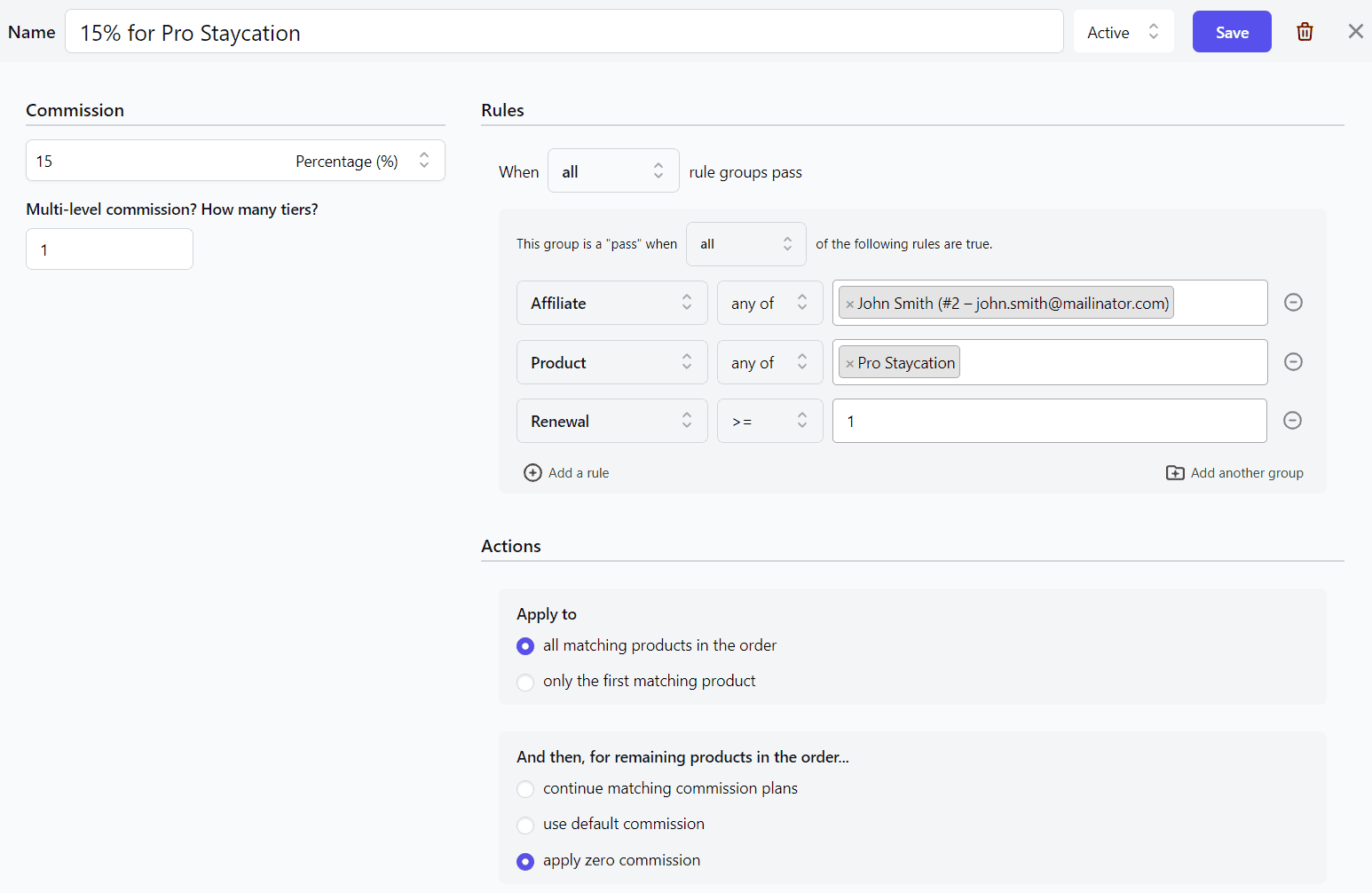Choose 'apply zero commission' option

click(525, 861)
